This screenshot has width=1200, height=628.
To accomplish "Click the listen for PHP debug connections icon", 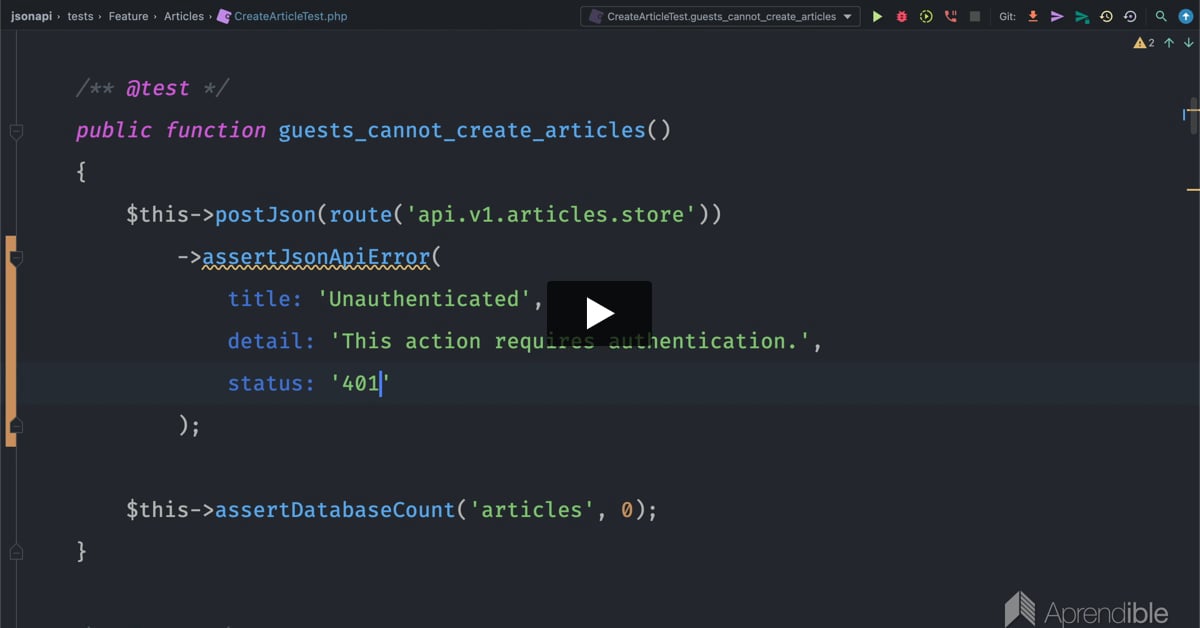I will click(x=950, y=16).
